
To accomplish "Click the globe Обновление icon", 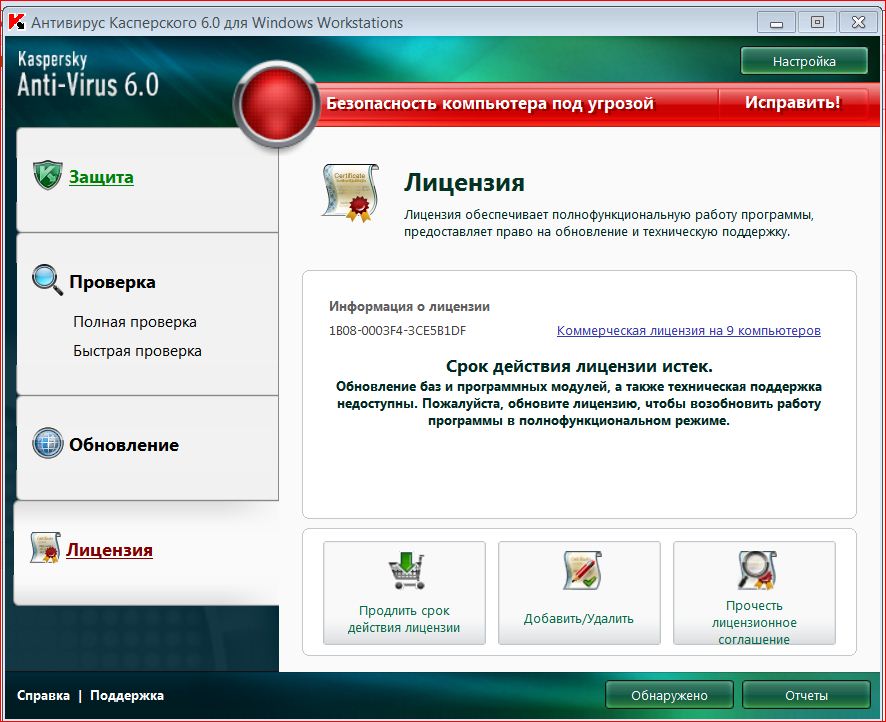I will tap(48, 443).
